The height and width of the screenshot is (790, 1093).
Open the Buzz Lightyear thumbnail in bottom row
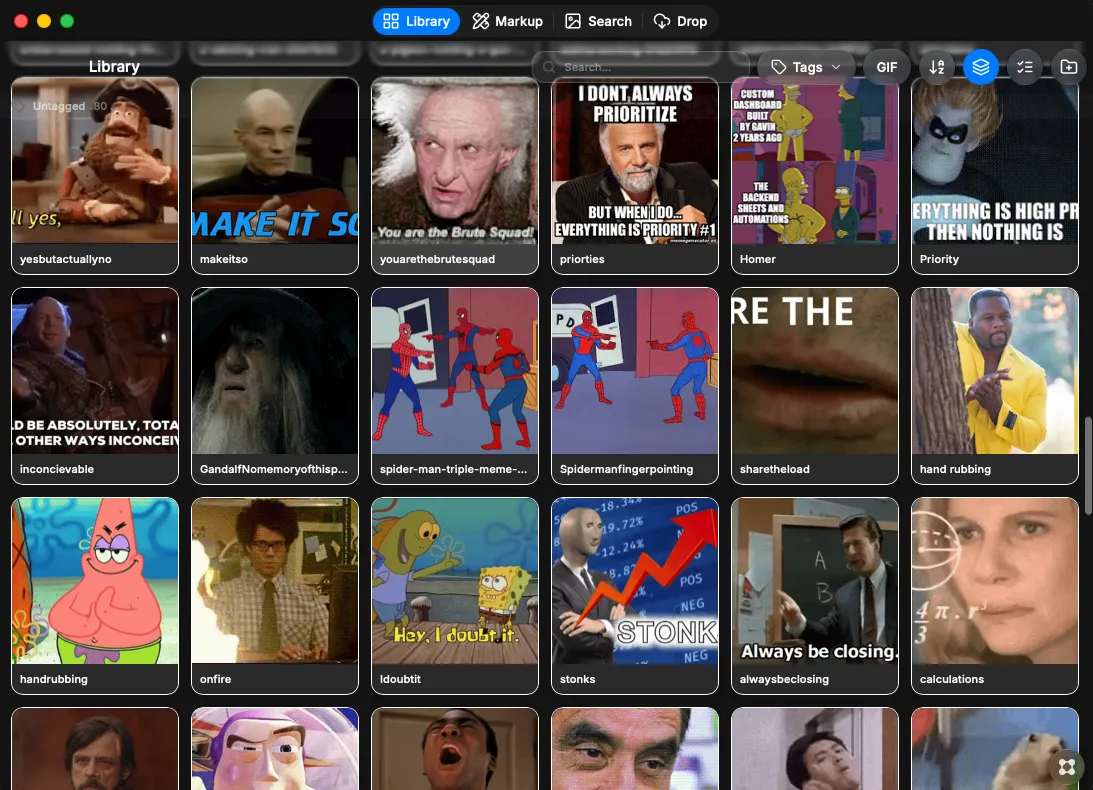[275, 749]
